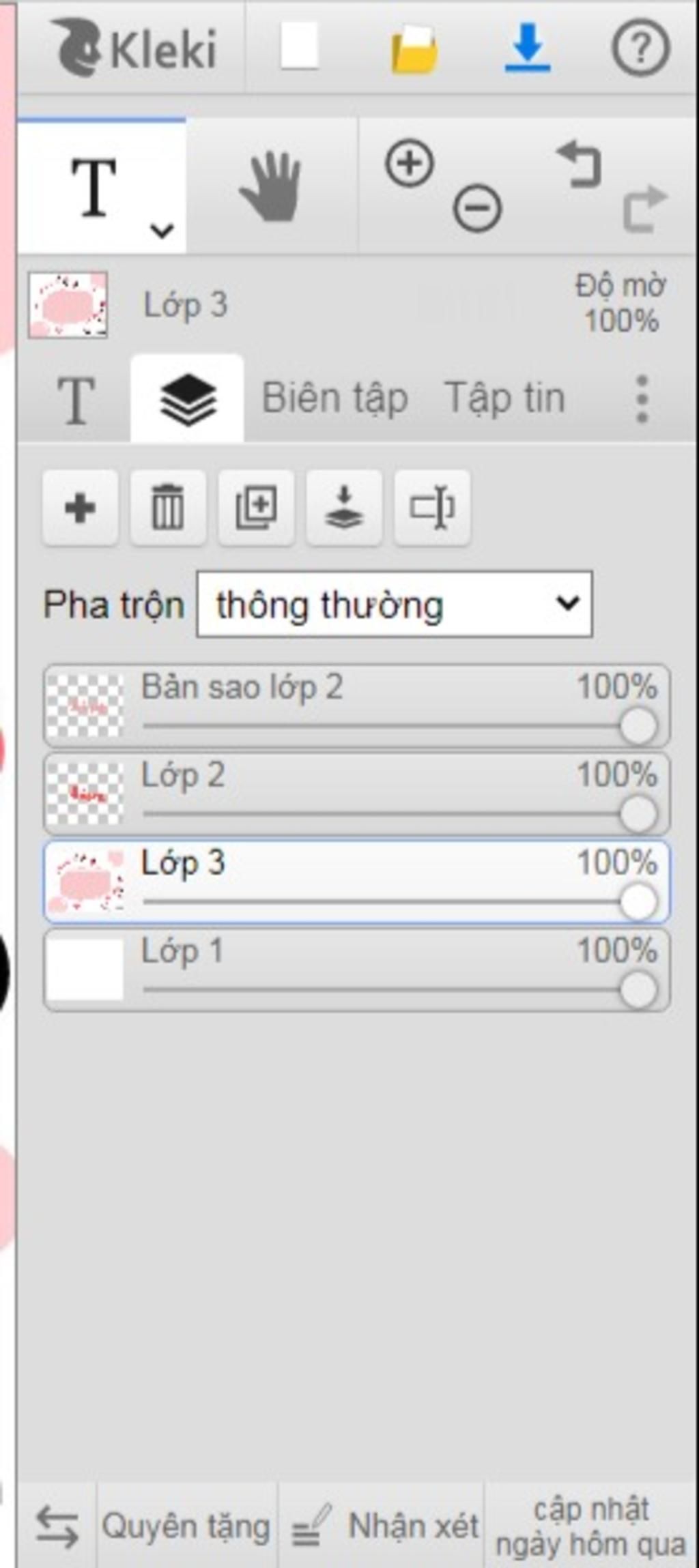Click the Lớp 1 opacity slider handle
Viewport: 699px width, 1568px height.
pos(639,990)
